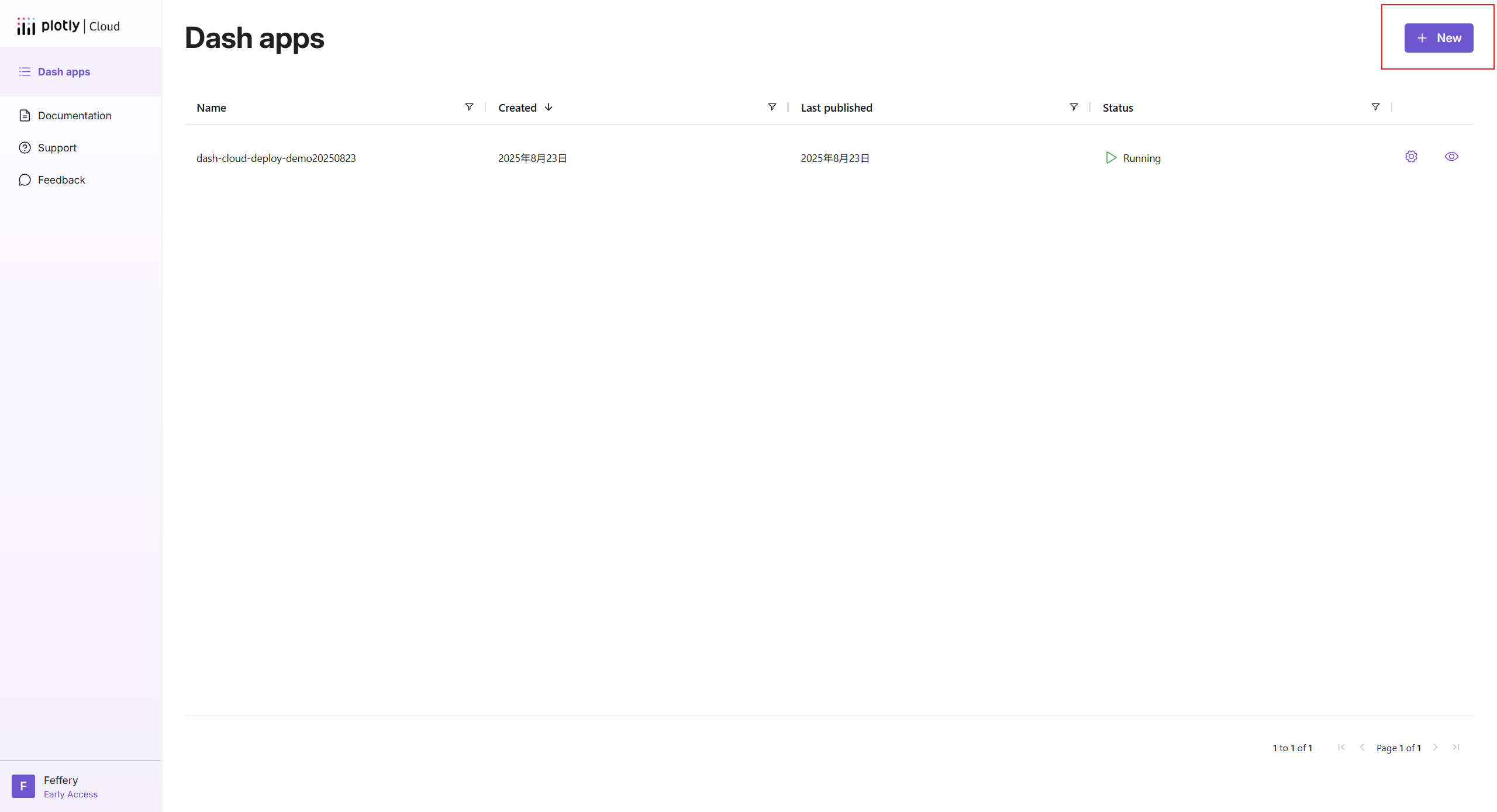Sort table by the Name header
Screen dimensions: 1497x812
[x=211, y=108]
